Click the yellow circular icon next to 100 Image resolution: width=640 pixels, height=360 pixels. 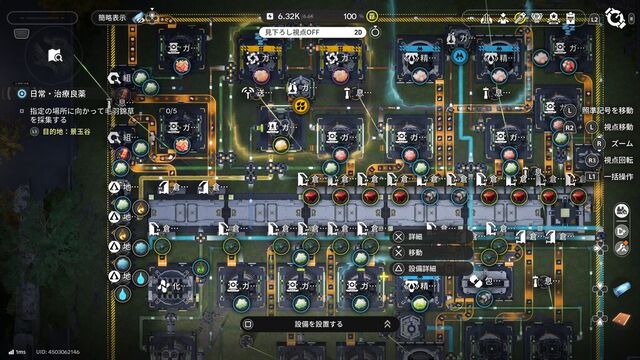pyautogui.click(x=371, y=16)
